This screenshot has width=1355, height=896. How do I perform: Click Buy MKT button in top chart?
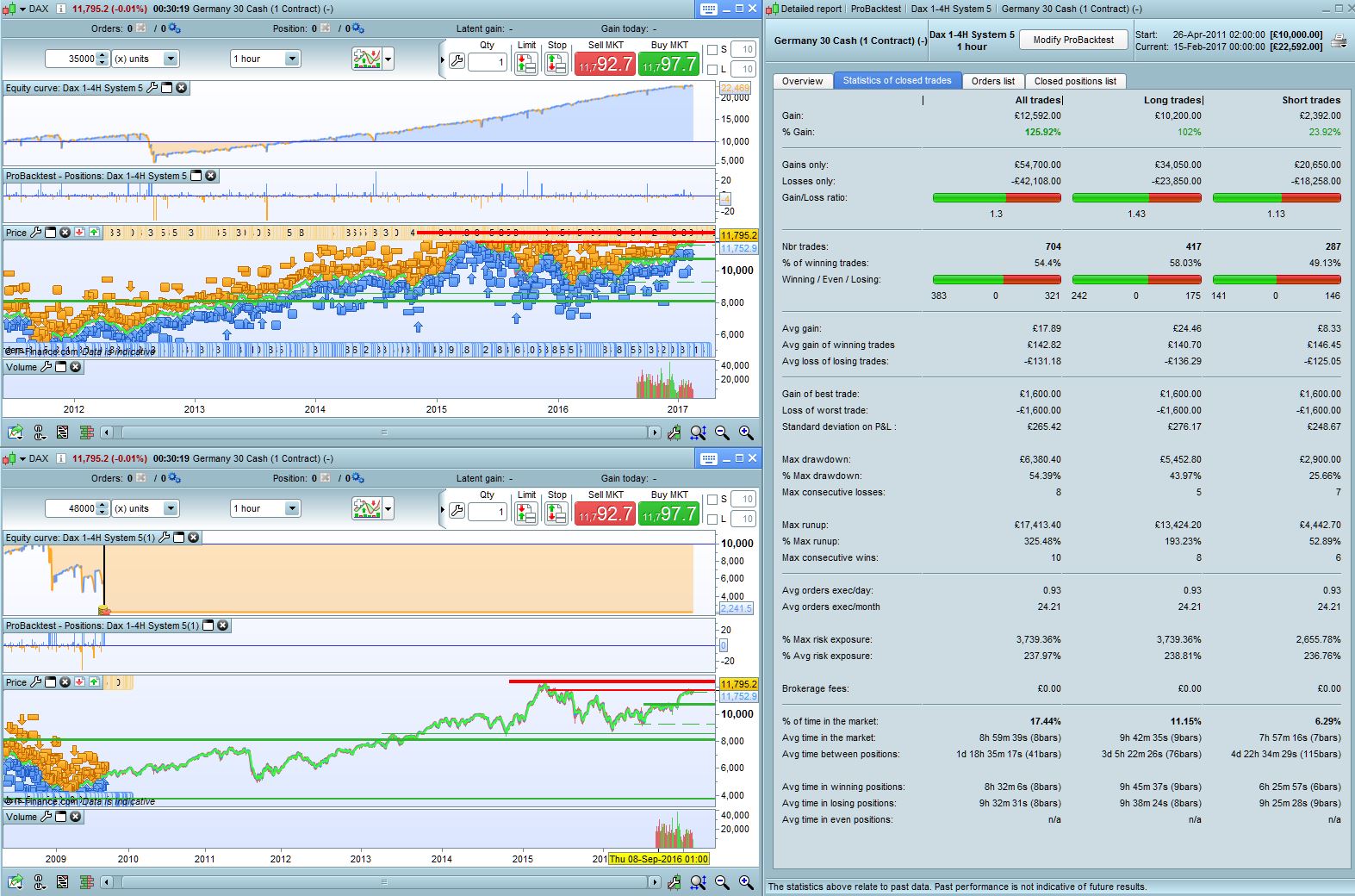(669, 64)
